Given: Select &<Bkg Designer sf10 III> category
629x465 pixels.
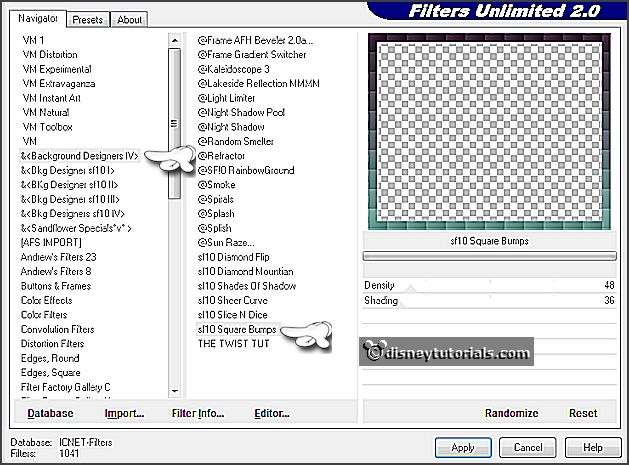Looking at the screenshot, I should point(70,199).
